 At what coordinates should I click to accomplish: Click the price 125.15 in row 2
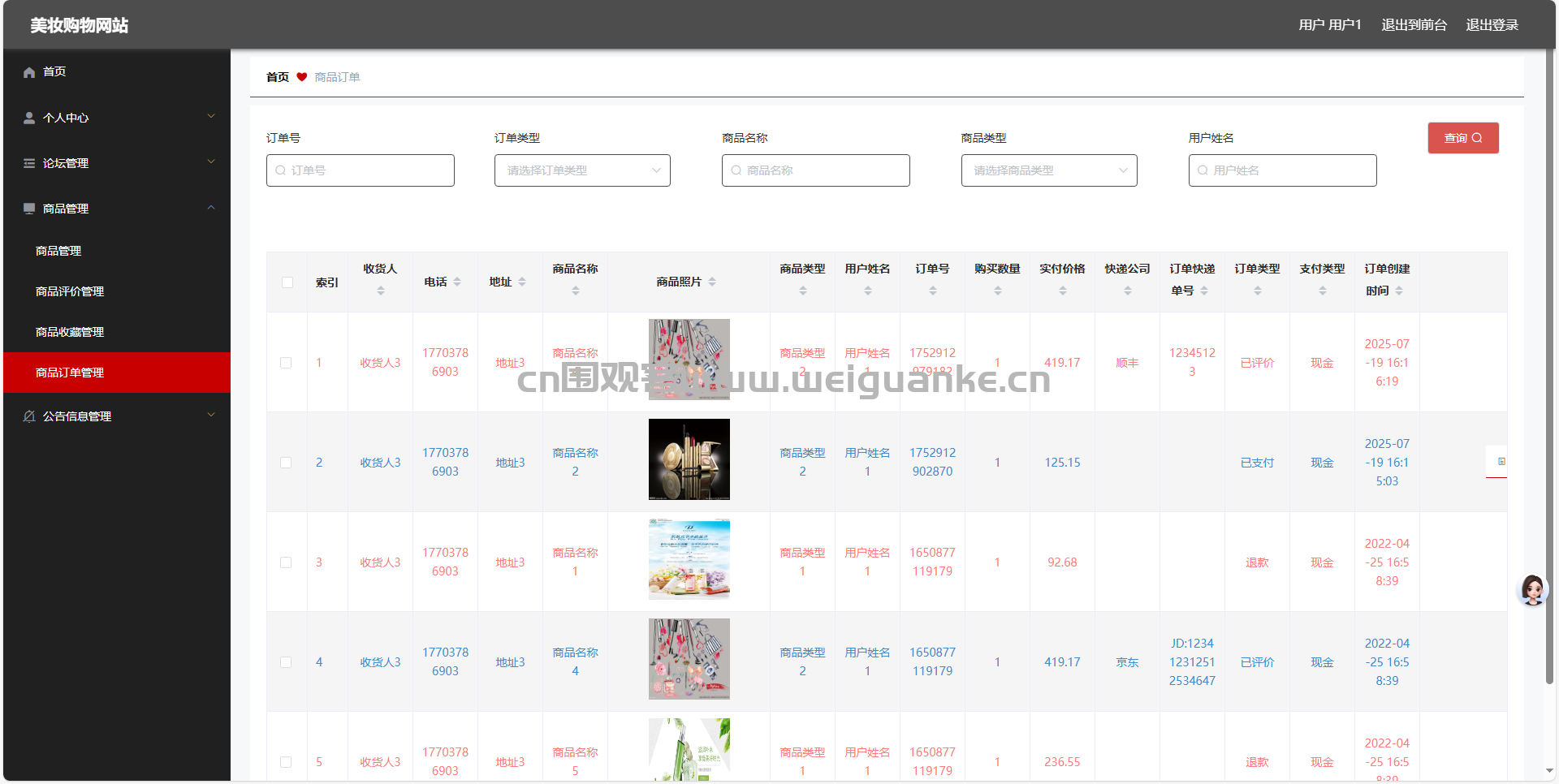pos(1062,463)
